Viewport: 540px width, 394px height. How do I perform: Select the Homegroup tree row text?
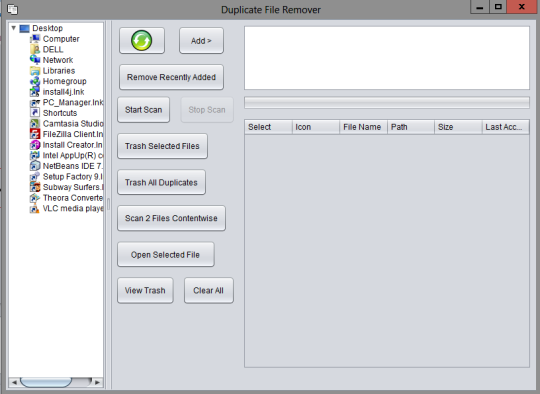[x=64, y=81]
